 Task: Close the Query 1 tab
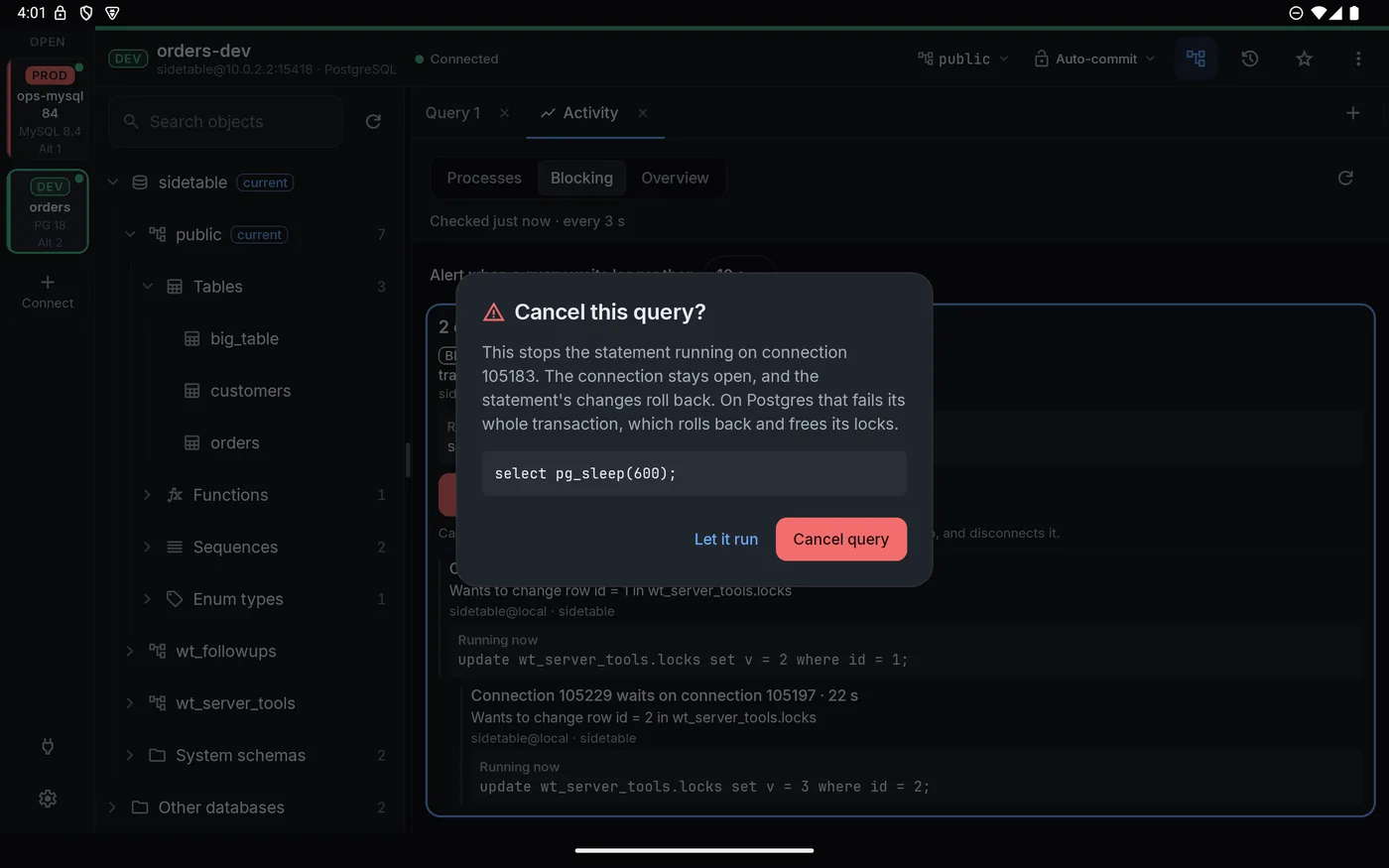(x=504, y=113)
